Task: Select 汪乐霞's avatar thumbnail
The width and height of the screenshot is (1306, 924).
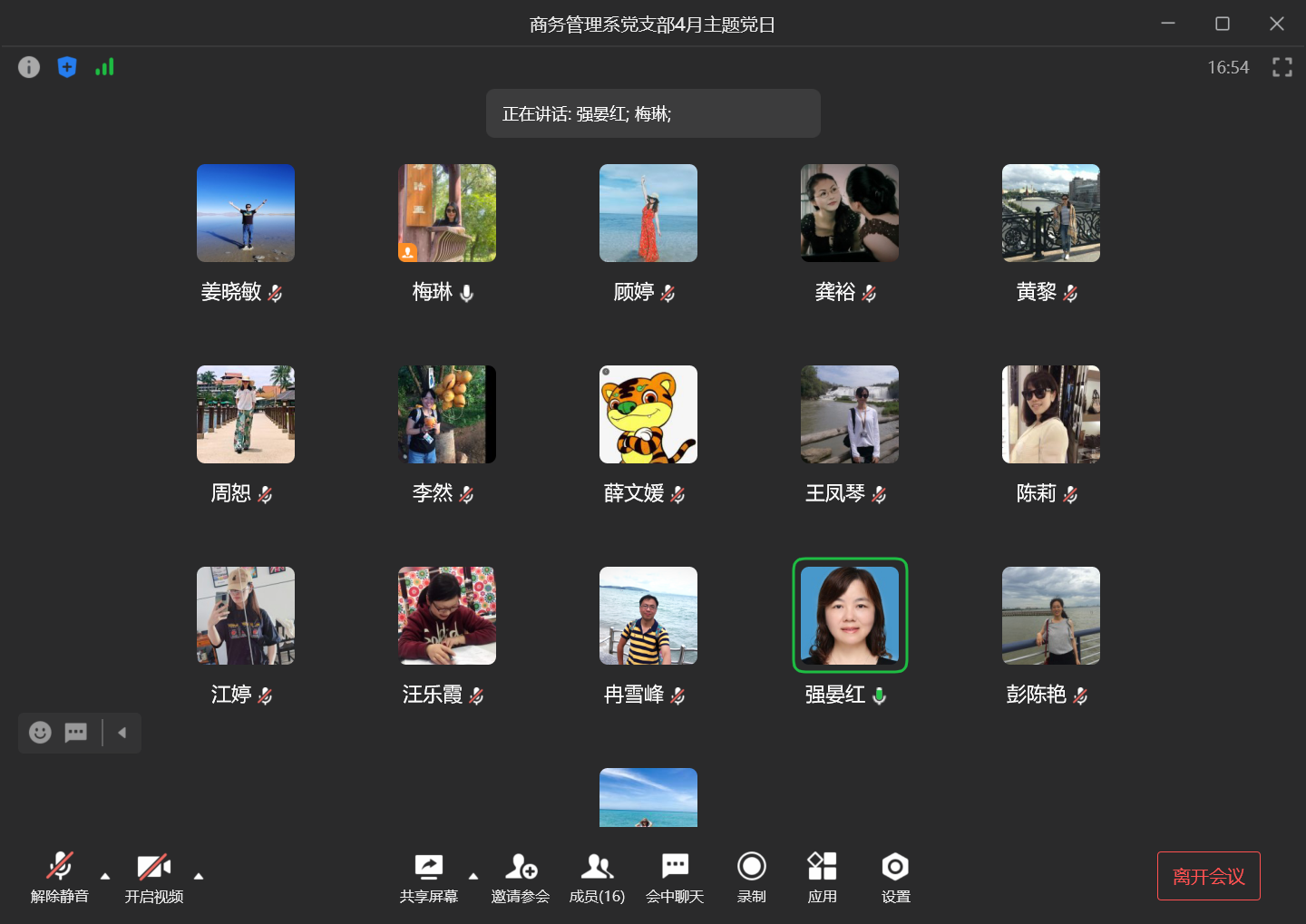Action: click(x=447, y=616)
